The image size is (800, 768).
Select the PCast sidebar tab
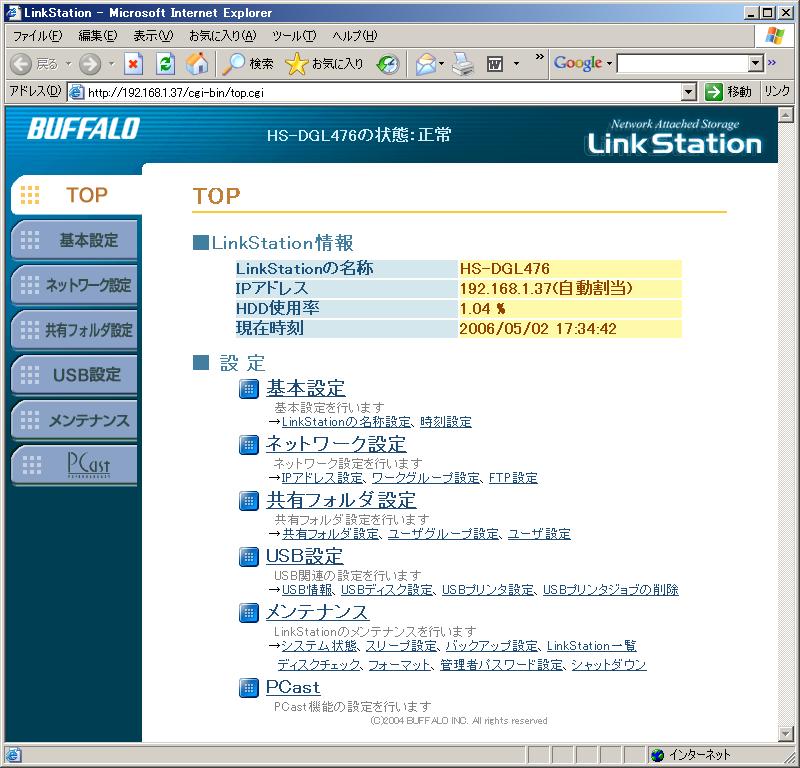(74, 465)
